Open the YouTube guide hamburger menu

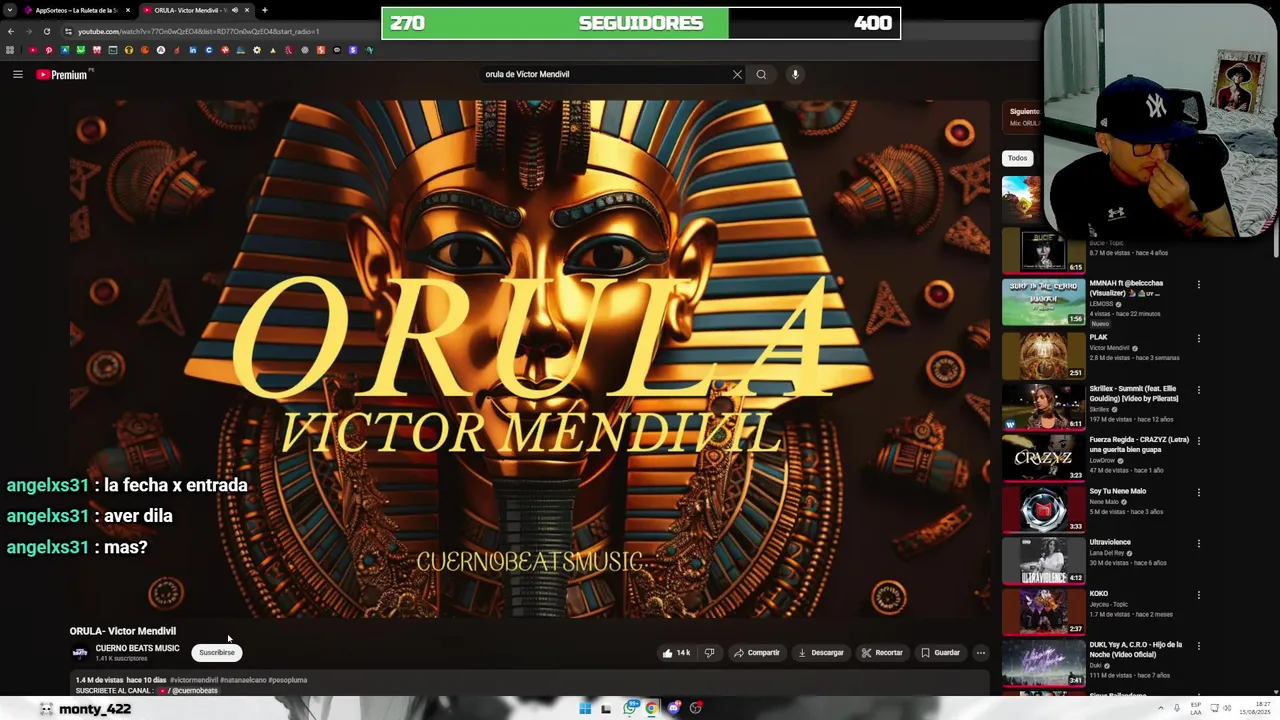point(17,74)
